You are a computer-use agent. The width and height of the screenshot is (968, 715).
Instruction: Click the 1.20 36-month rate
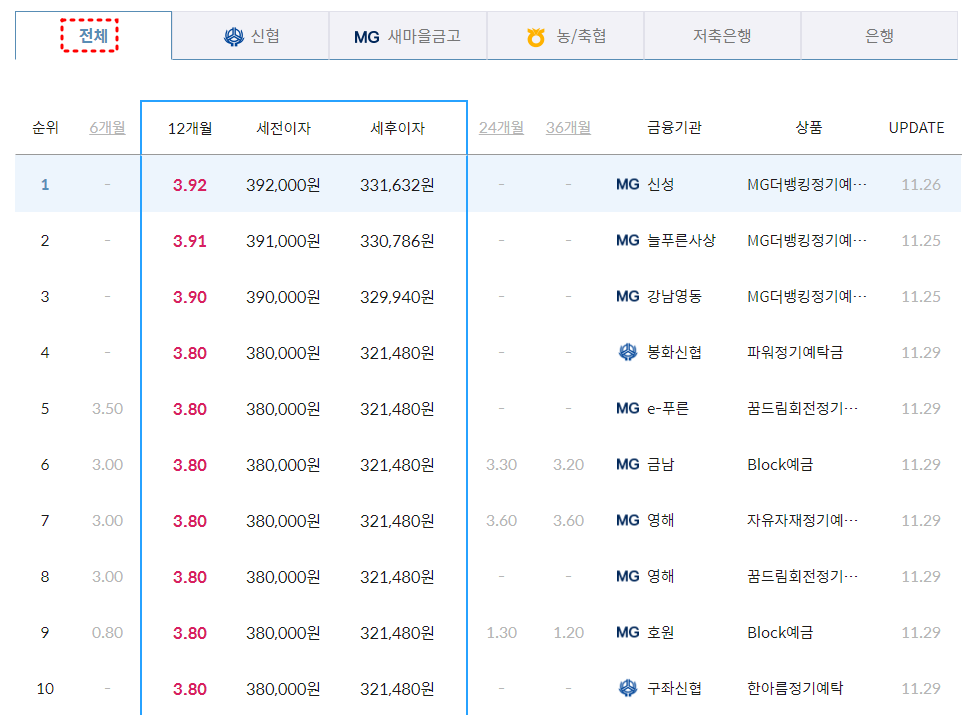[x=568, y=633]
